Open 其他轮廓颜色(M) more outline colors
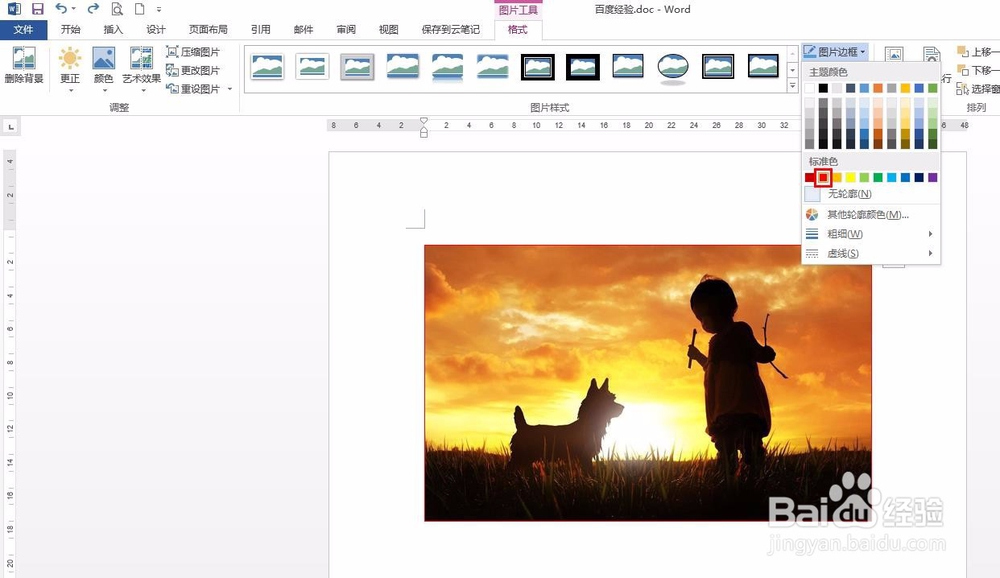1000x578 pixels. click(871, 215)
